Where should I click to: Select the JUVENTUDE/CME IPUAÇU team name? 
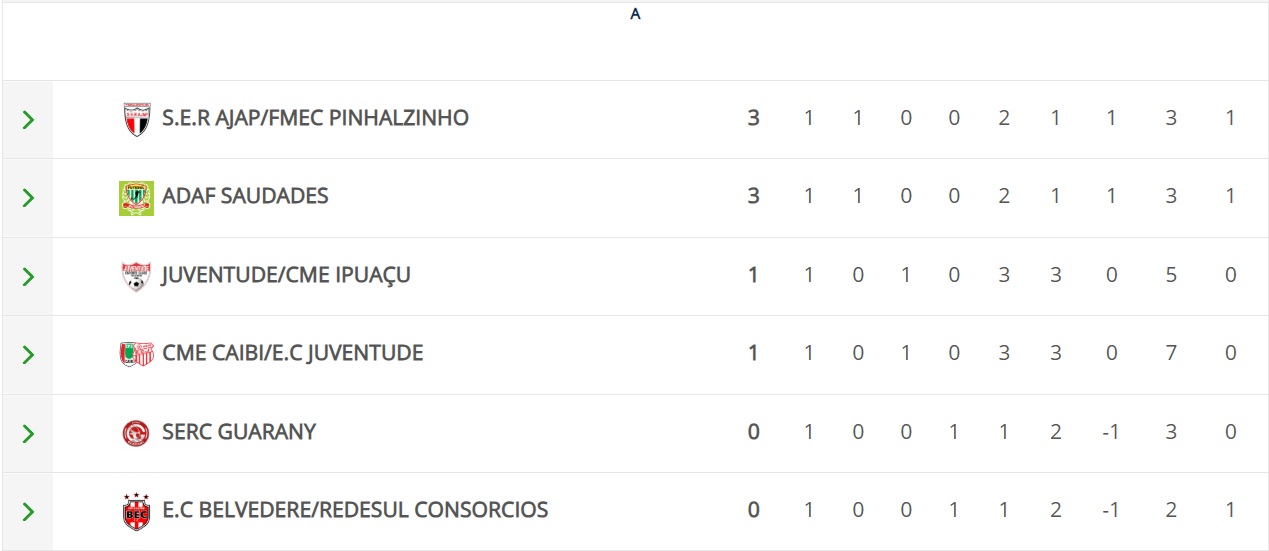click(286, 275)
